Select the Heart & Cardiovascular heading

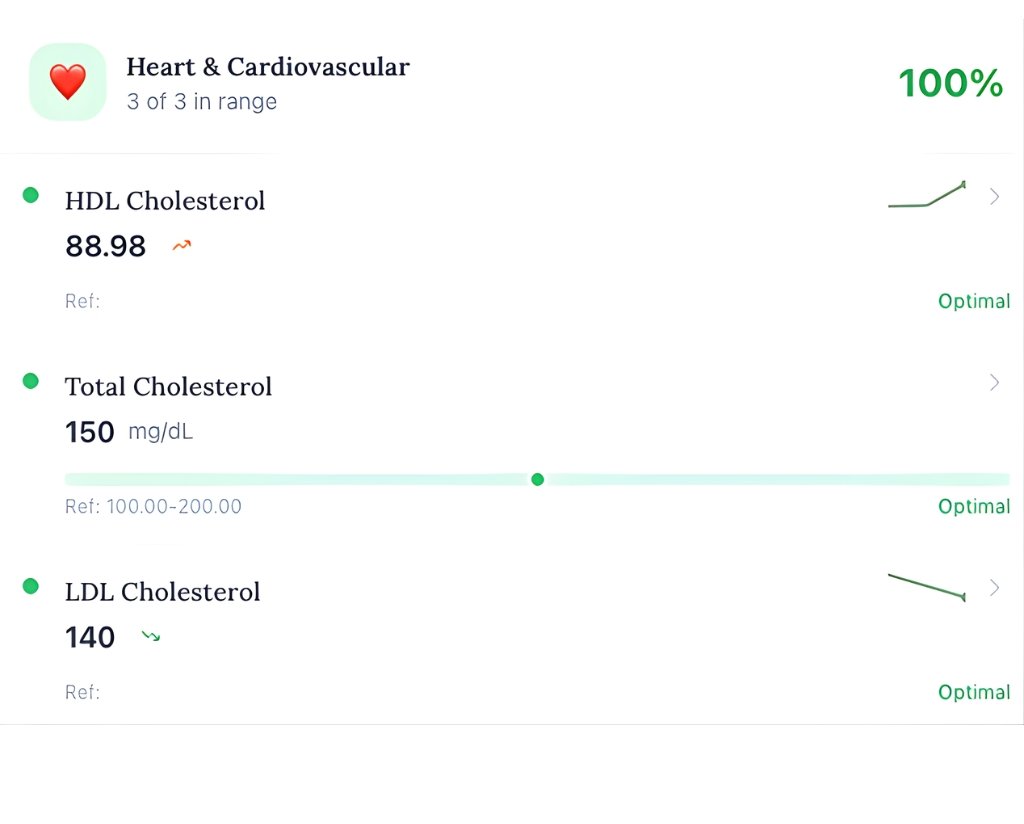267,67
